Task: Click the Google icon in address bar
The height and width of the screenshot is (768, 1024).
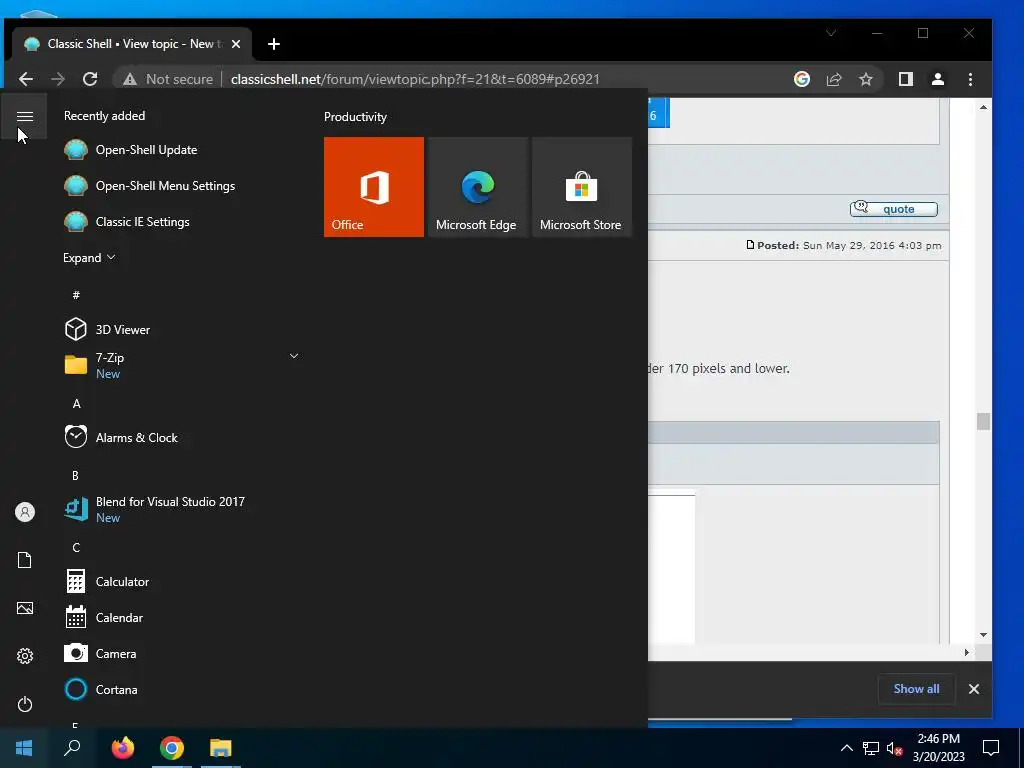Action: [x=802, y=79]
